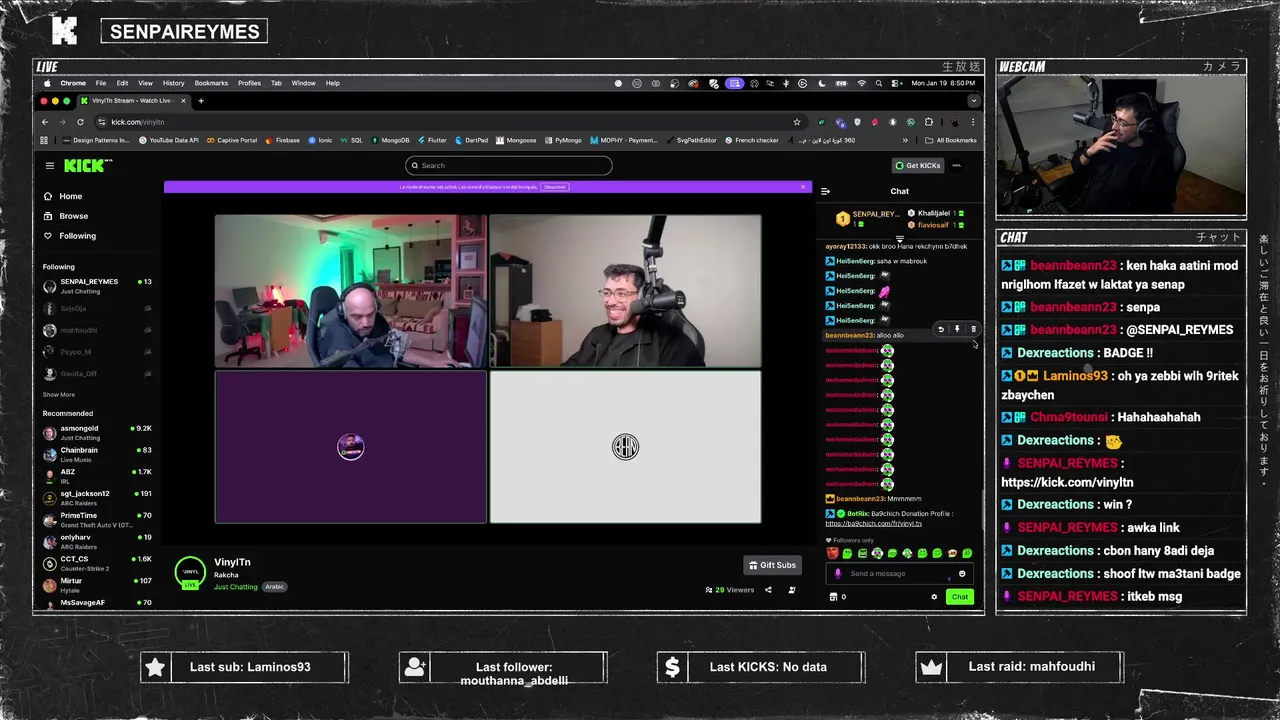Dismiss the purple streamer mode banner

(x=803, y=187)
